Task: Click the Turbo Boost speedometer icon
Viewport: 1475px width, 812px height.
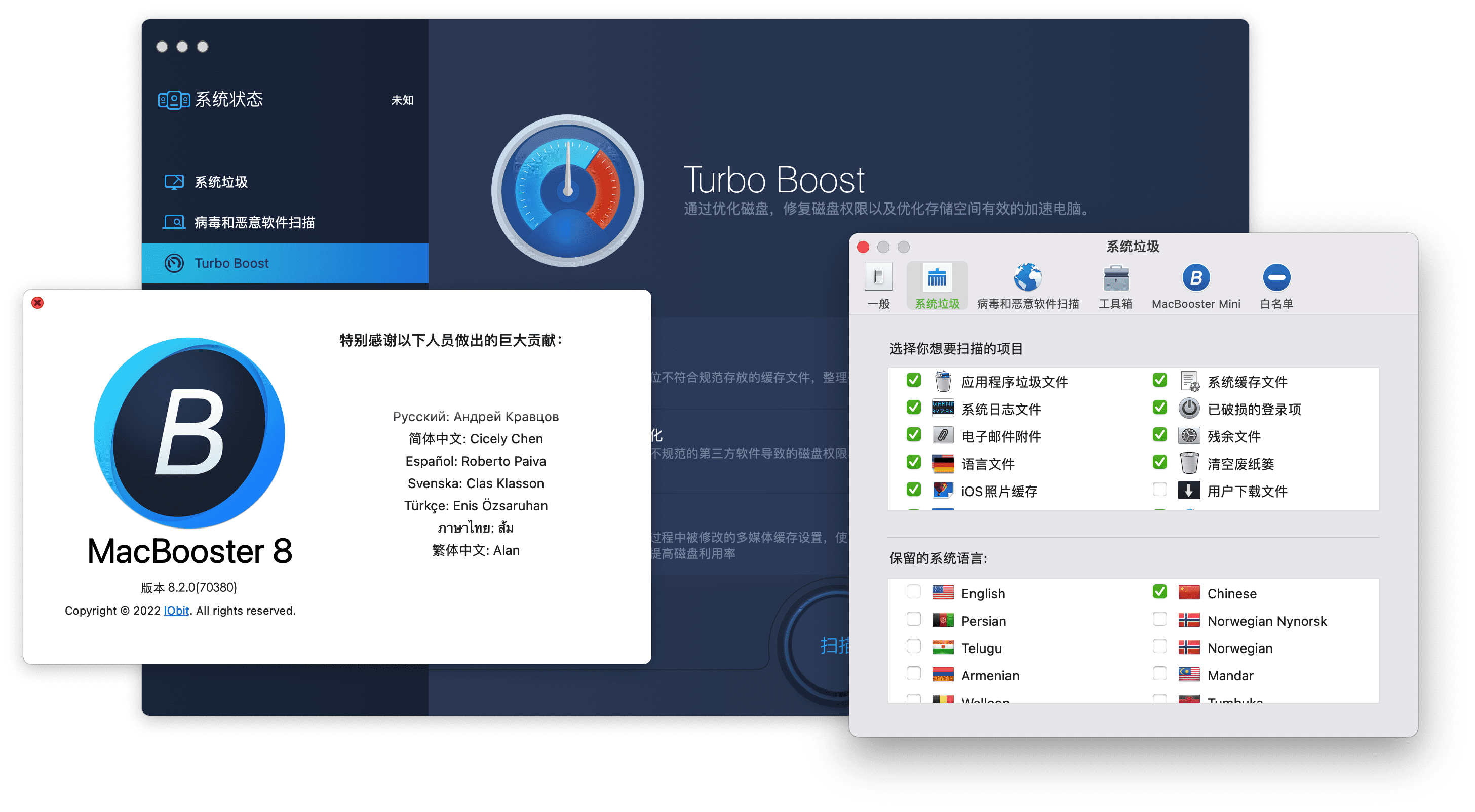Action: pos(567,191)
